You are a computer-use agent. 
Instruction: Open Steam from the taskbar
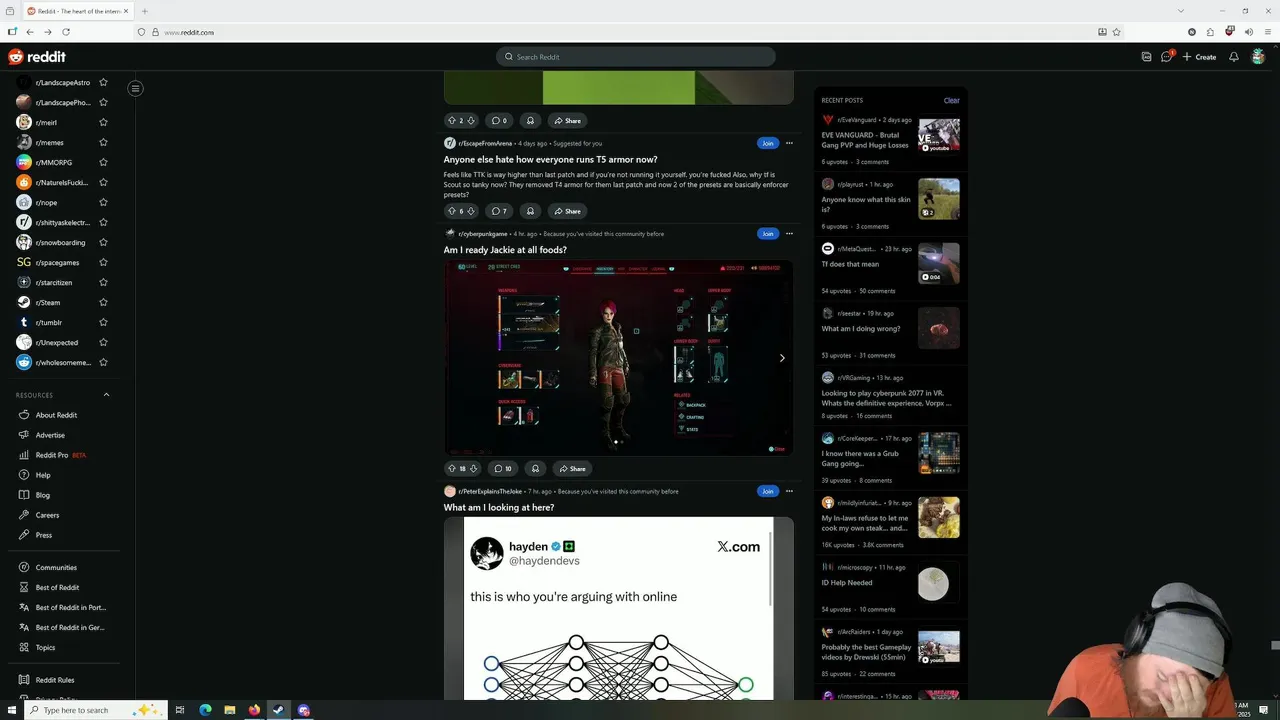click(x=279, y=710)
